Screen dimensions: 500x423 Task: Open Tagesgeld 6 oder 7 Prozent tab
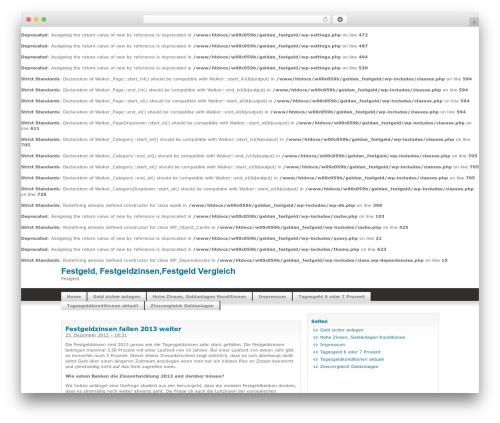click(x=331, y=296)
